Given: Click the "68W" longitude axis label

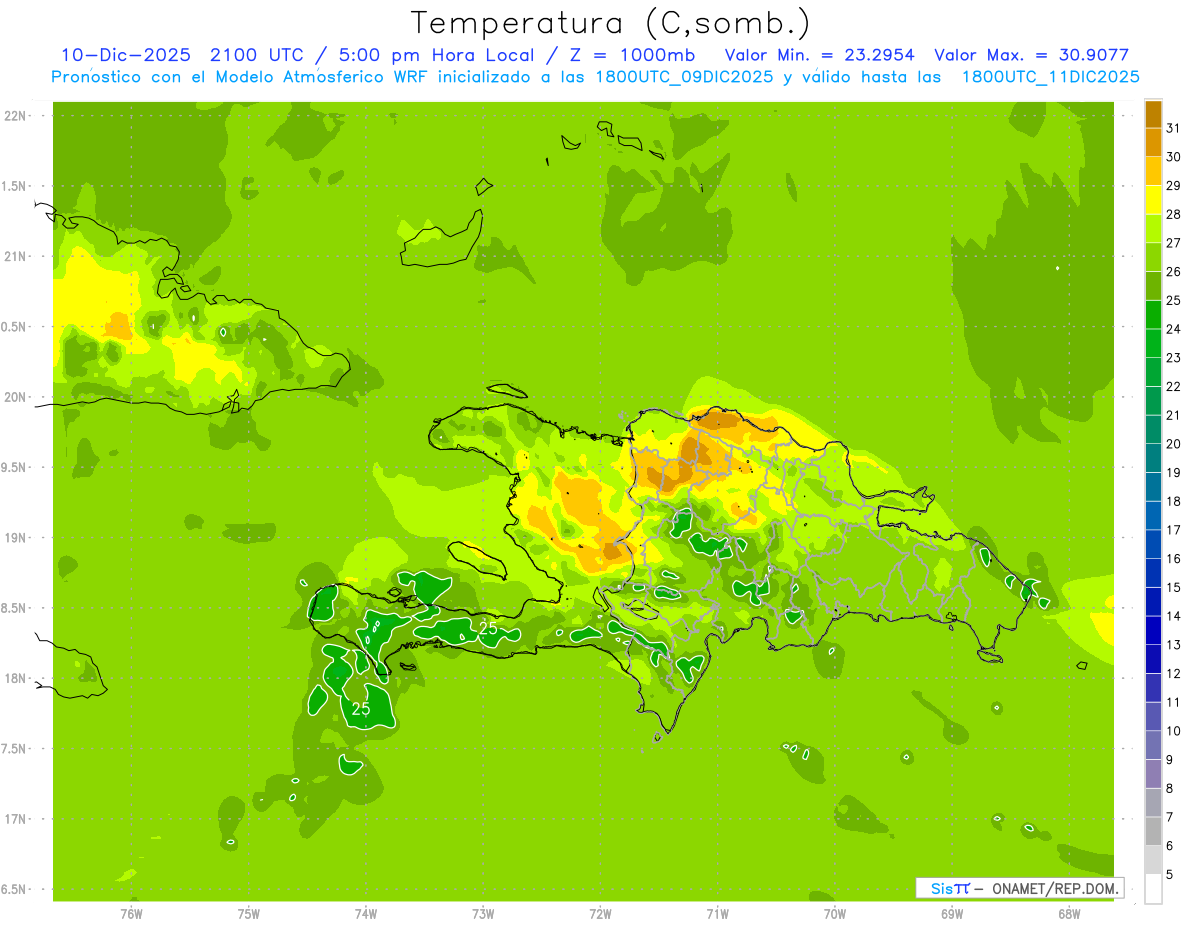Looking at the screenshot, I should 1069,914.
